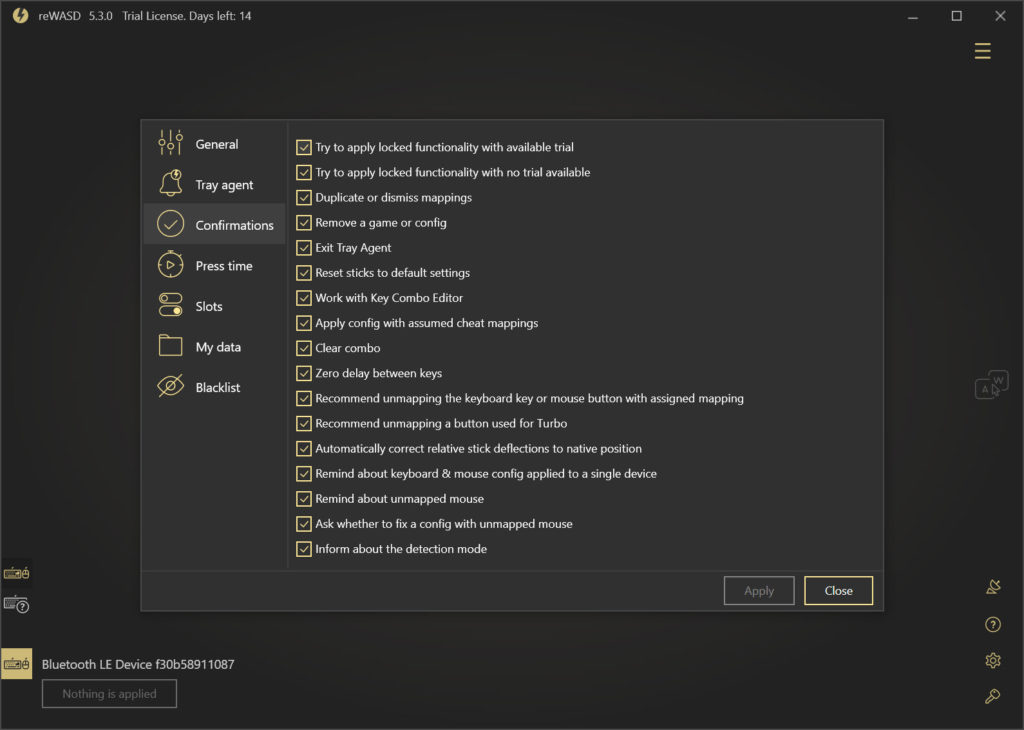Switch to the My data tab
This screenshot has width=1024, height=730.
[214, 346]
